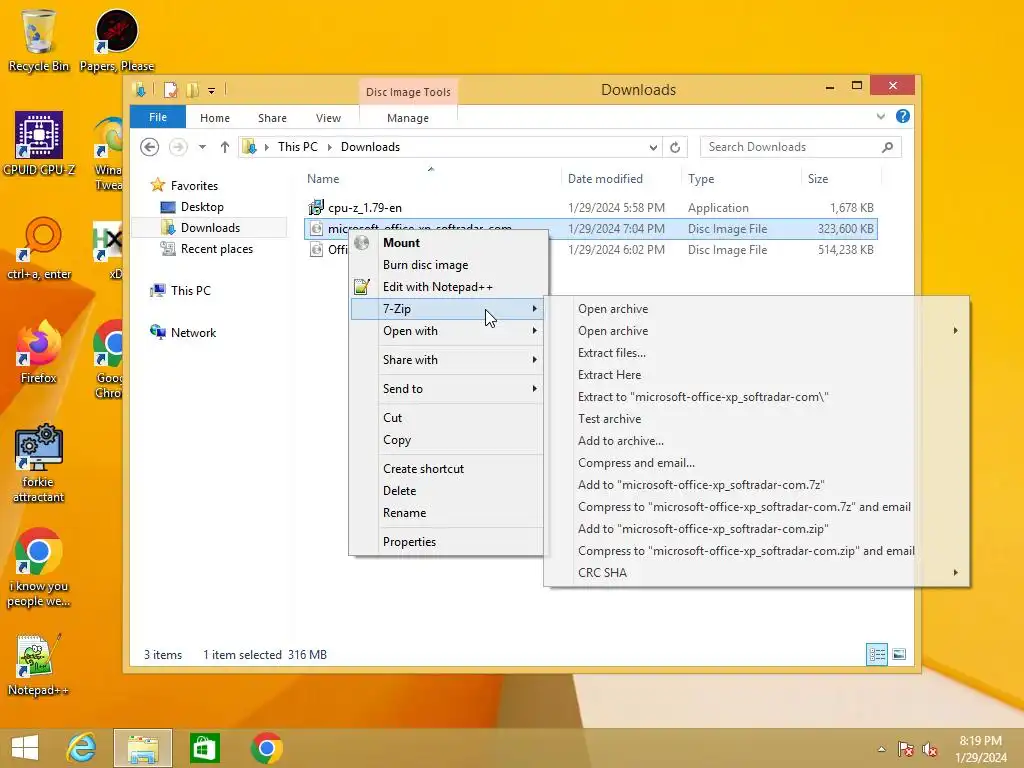Expand the ribbon chevron
The height and width of the screenshot is (768, 1024).
click(x=880, y=116)
